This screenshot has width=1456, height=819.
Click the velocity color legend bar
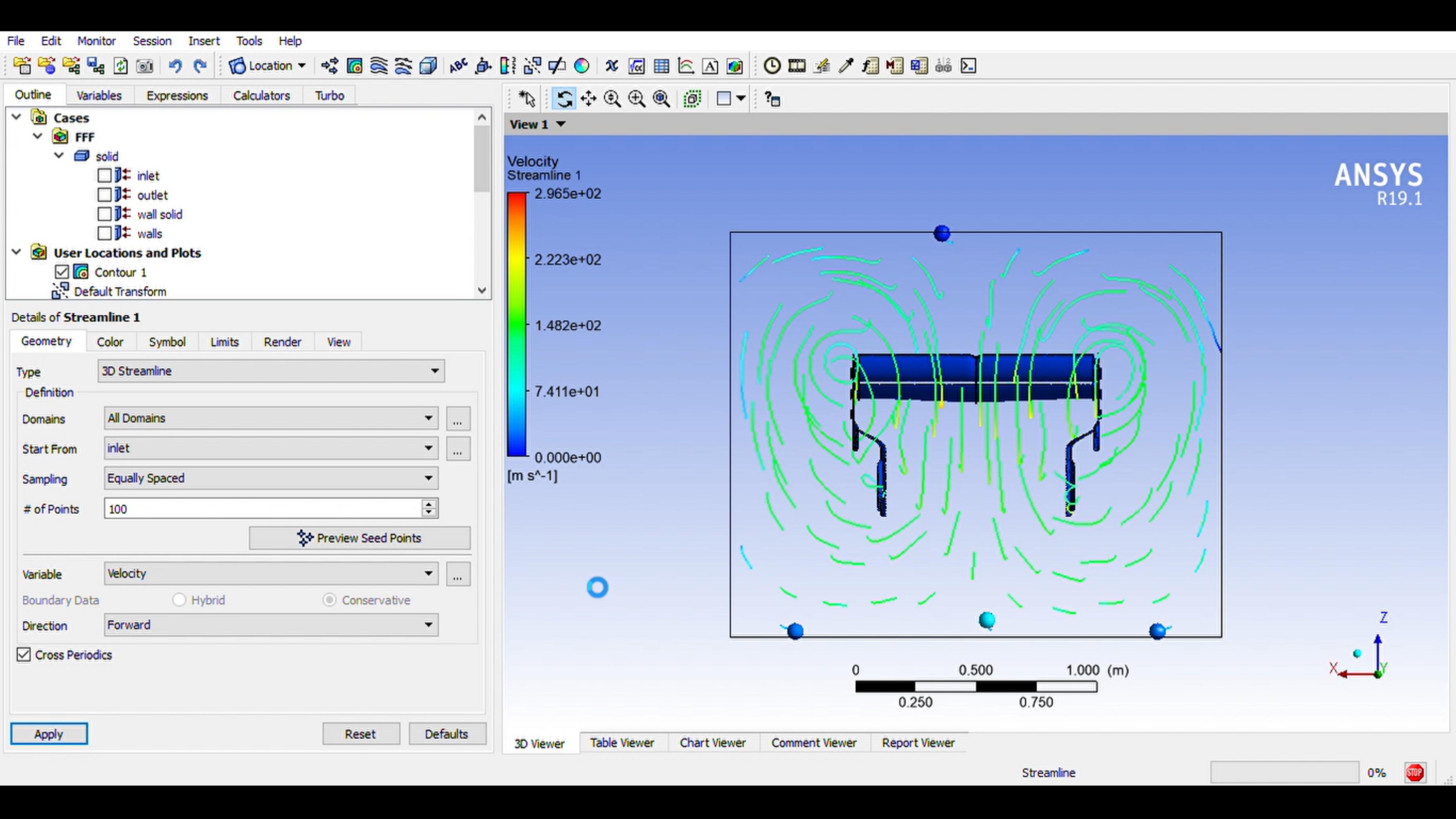click(x=516, y=324)
